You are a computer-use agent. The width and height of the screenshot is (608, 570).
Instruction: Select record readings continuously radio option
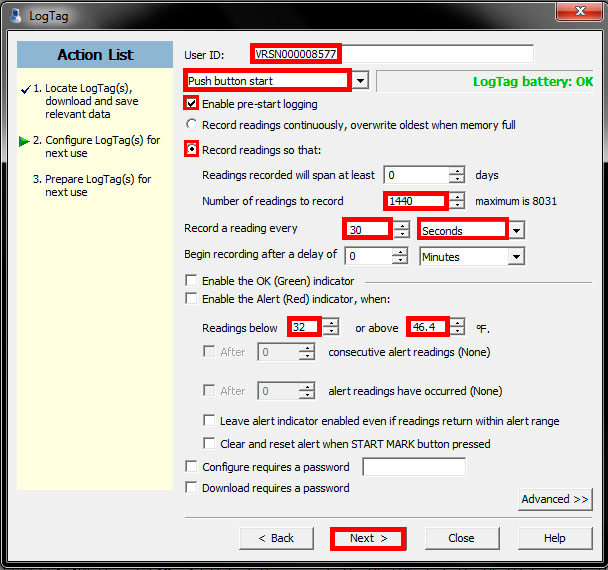(x=192, y=125)
